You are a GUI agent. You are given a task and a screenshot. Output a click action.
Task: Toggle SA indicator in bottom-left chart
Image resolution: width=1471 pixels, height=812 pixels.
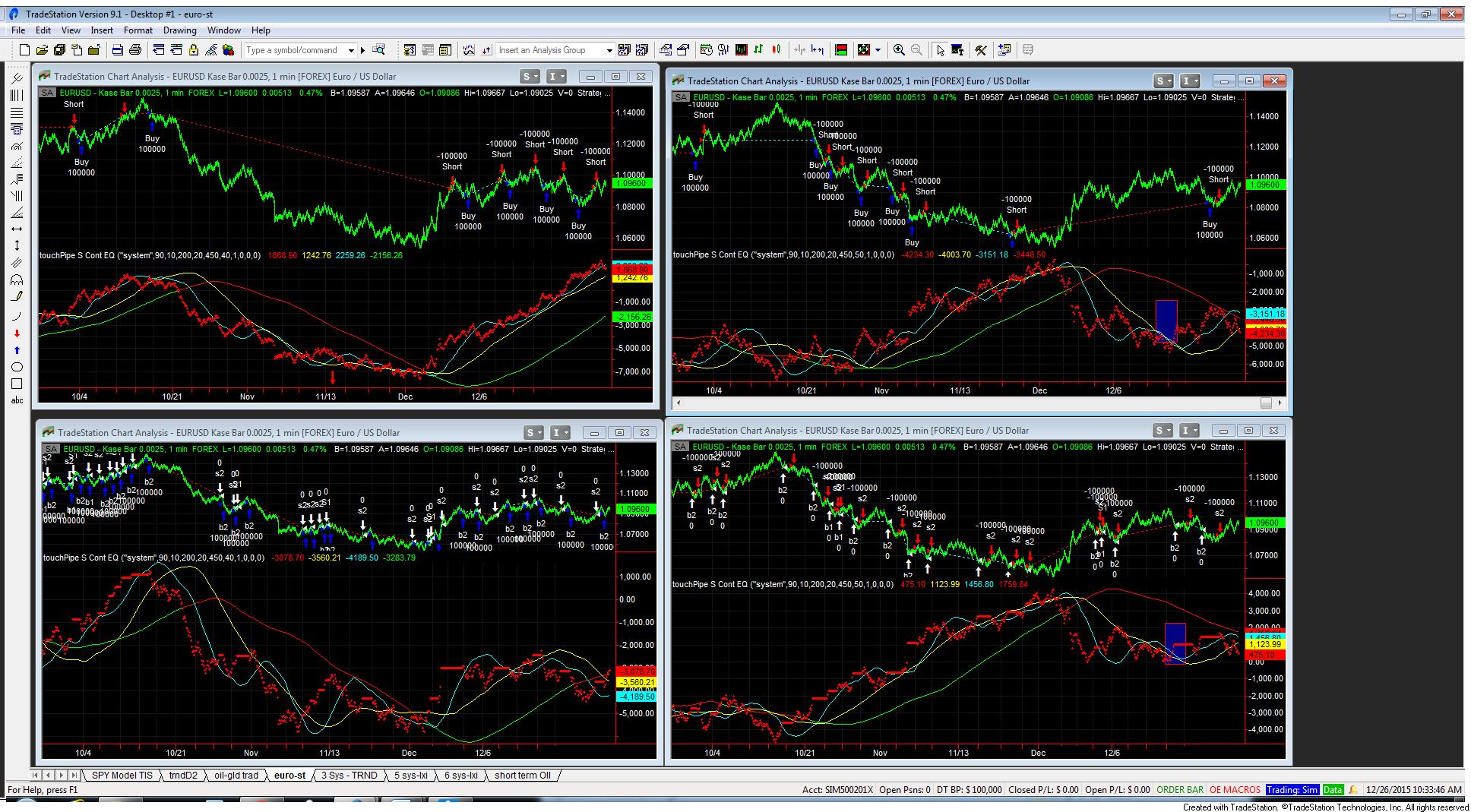click(x=51, y=449)
